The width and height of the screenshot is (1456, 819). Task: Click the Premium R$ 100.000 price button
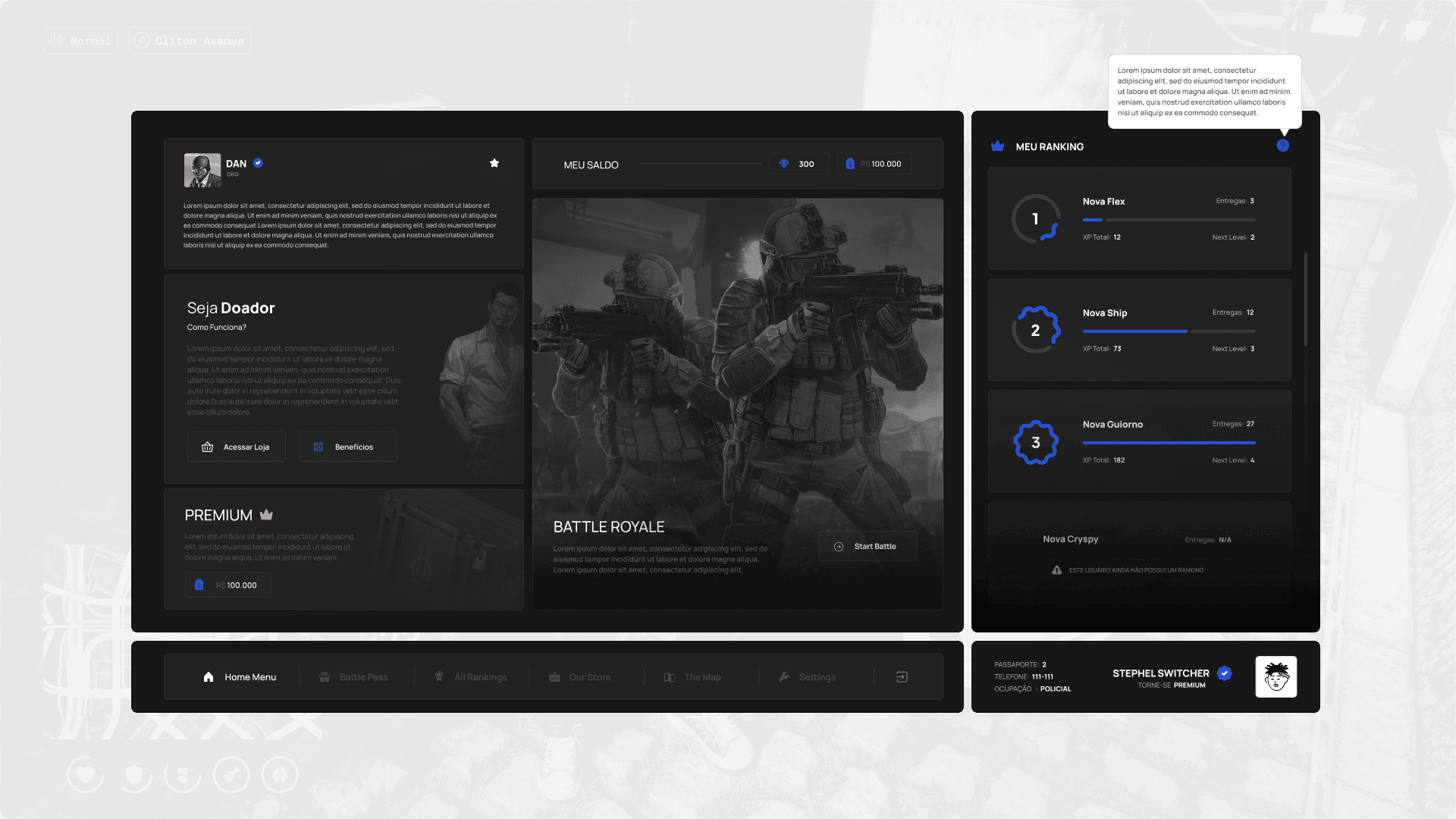pyautogui.click(x=227, y=585)
